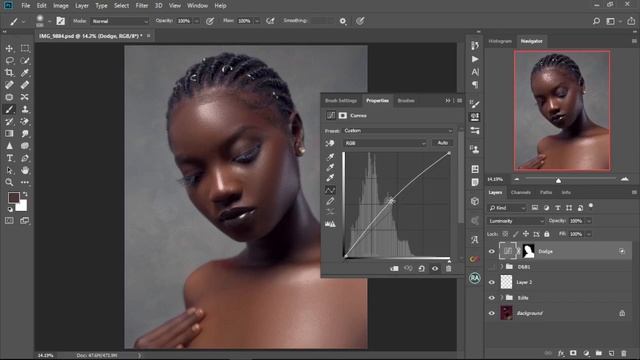Open the Curves Preset dropdown
The height and width of the screenshot is (360, 640).
tap(398, 131)
